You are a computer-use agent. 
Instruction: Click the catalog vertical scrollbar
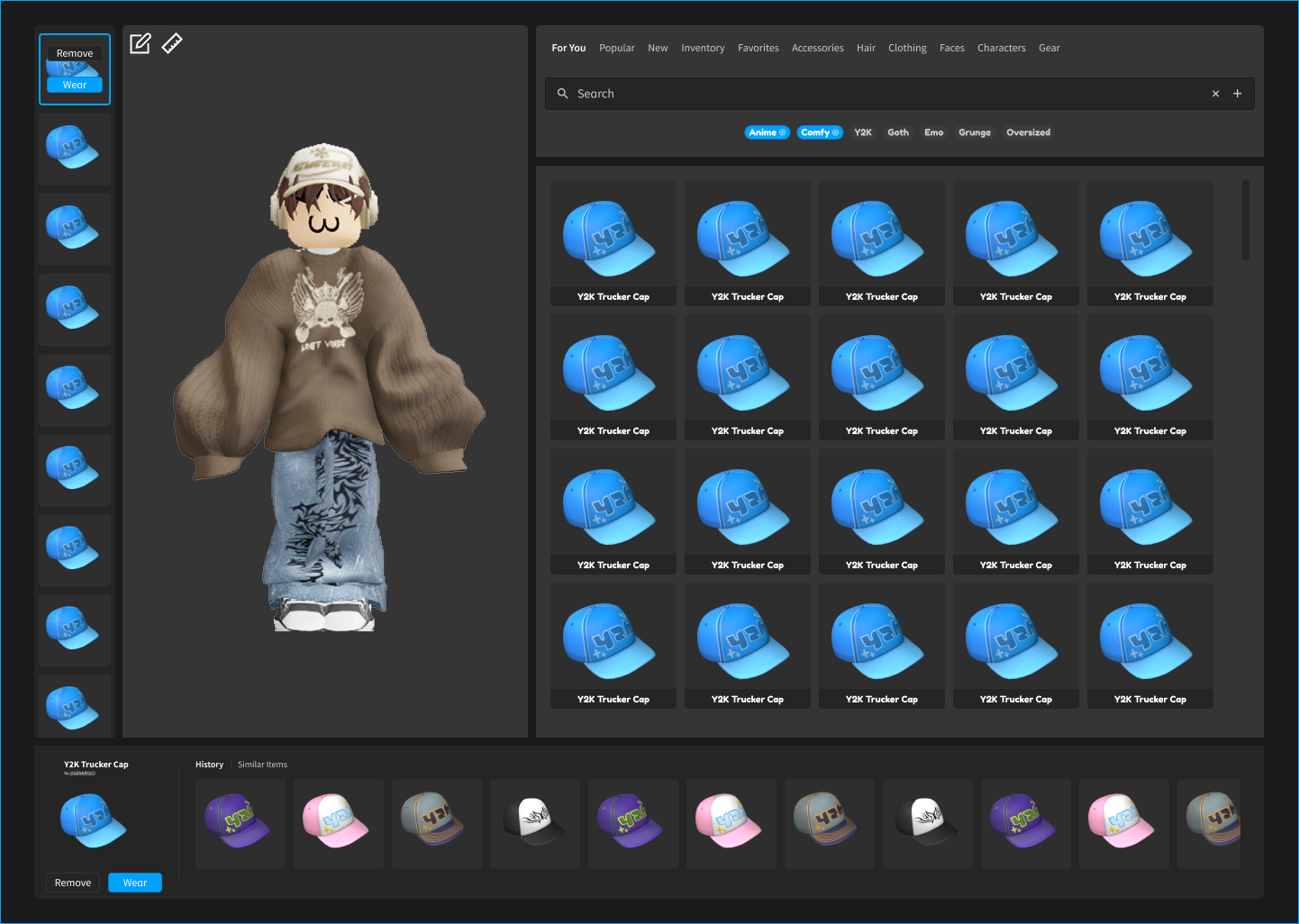[1246, 221]
